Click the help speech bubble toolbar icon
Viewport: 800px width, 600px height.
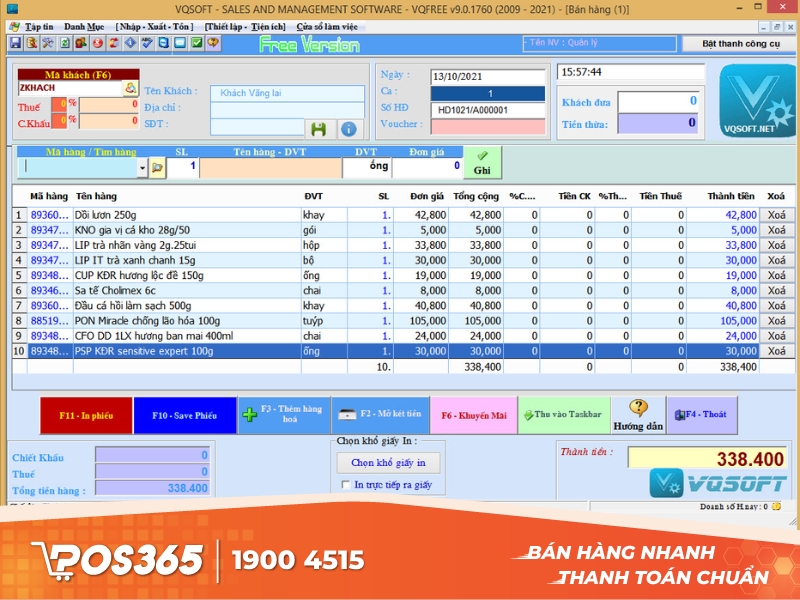213,43
